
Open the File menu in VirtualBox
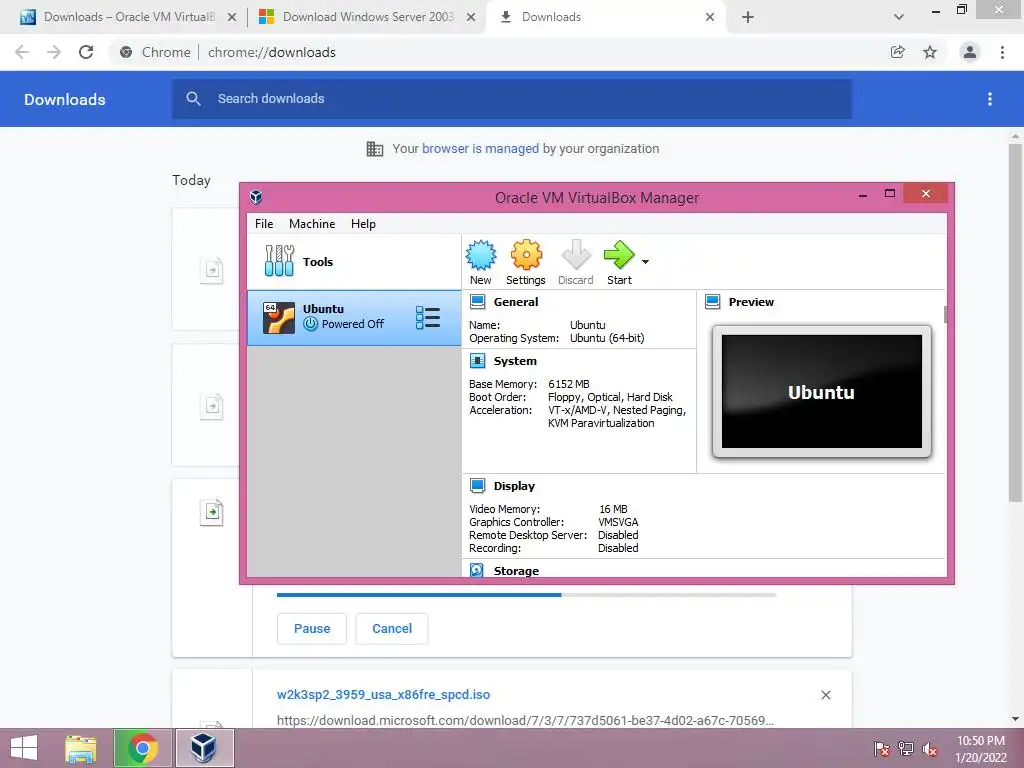coord(264,224)
